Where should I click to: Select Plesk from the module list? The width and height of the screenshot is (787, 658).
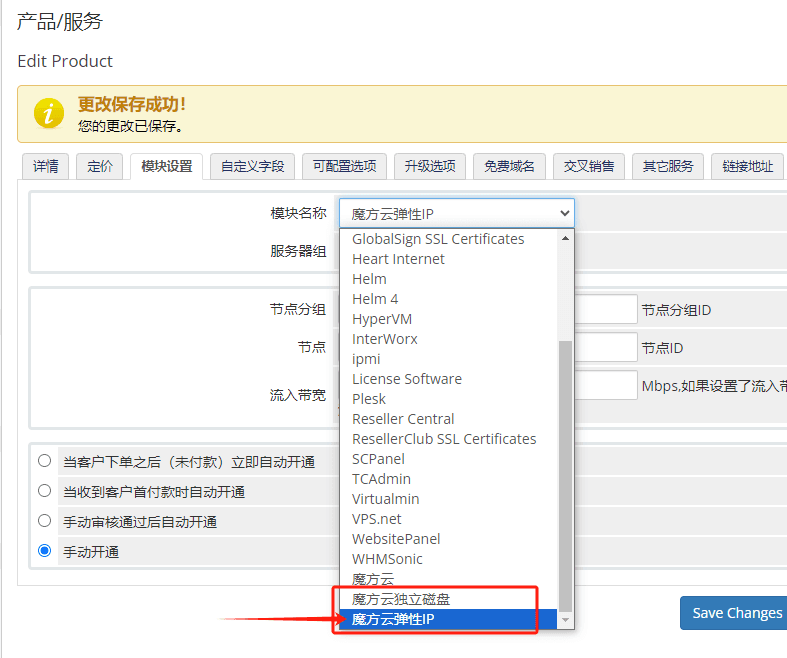coord(449,399)
